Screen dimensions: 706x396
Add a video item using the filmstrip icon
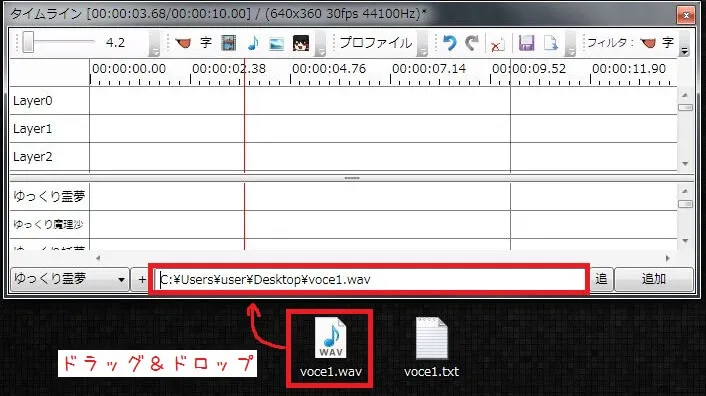pos(229,43)
